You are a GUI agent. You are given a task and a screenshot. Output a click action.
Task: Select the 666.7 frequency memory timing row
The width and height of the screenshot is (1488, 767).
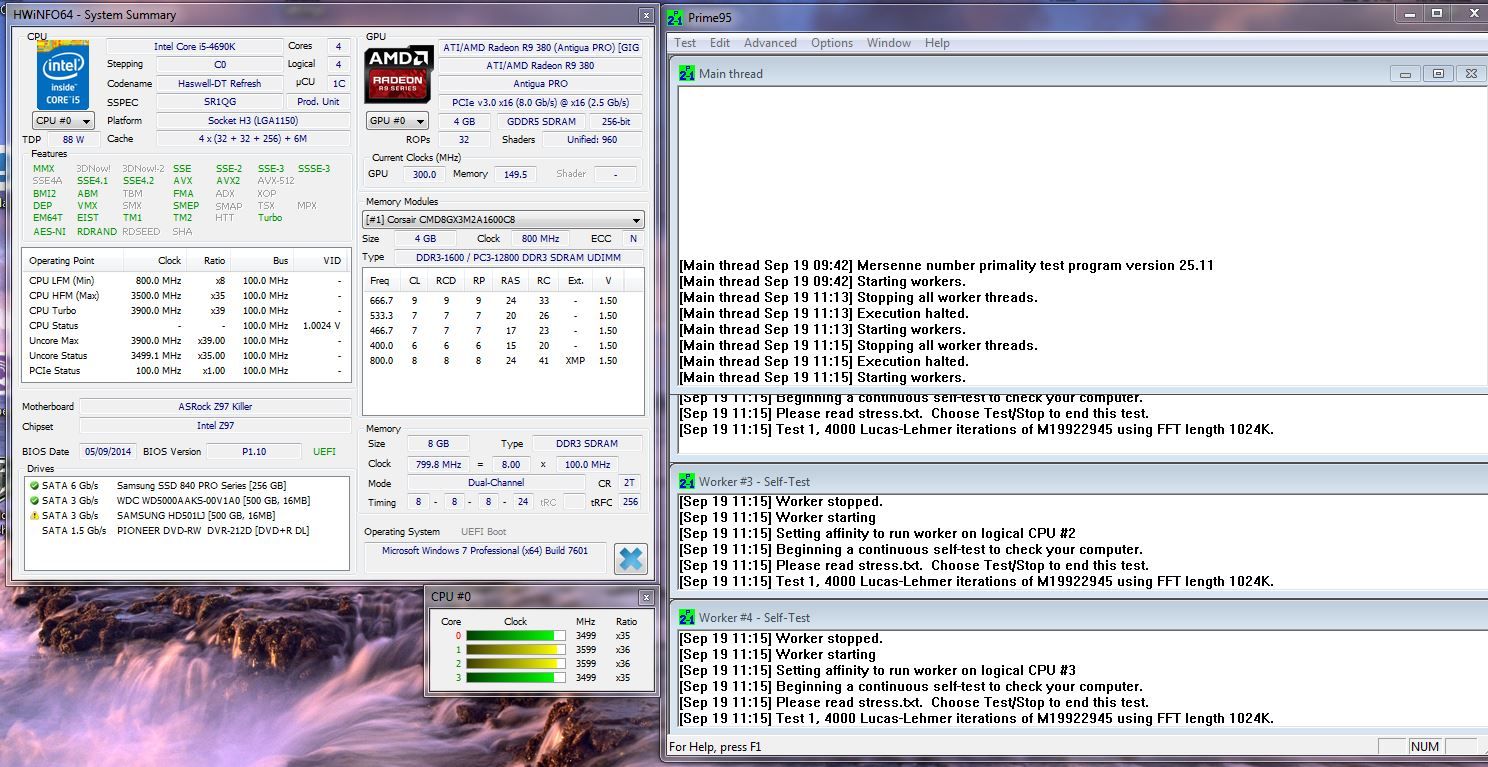pyautogui.click(x=503, y=301)
